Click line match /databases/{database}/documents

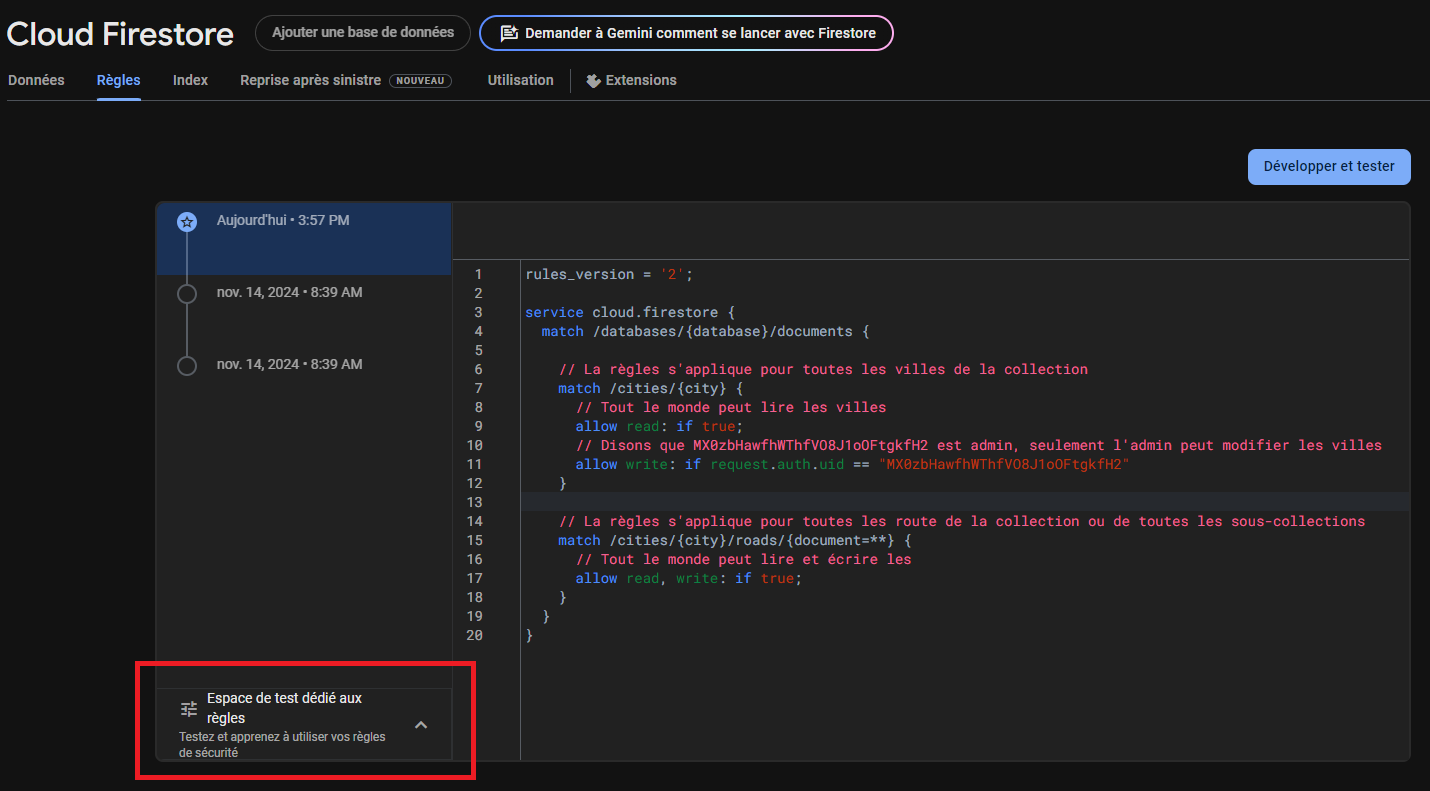pyautogui.click(x=706, y=331)
